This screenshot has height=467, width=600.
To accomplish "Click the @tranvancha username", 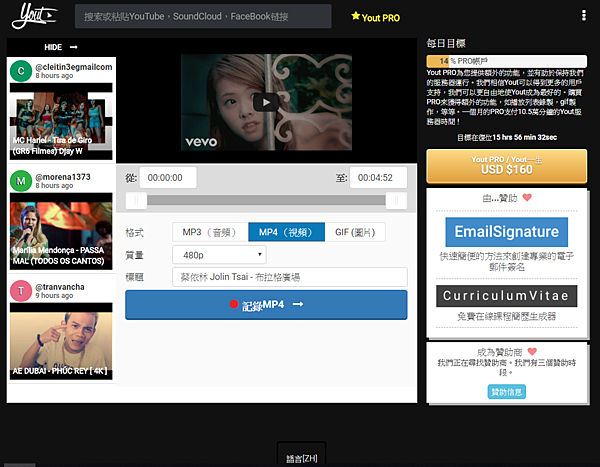I will 60,287.
